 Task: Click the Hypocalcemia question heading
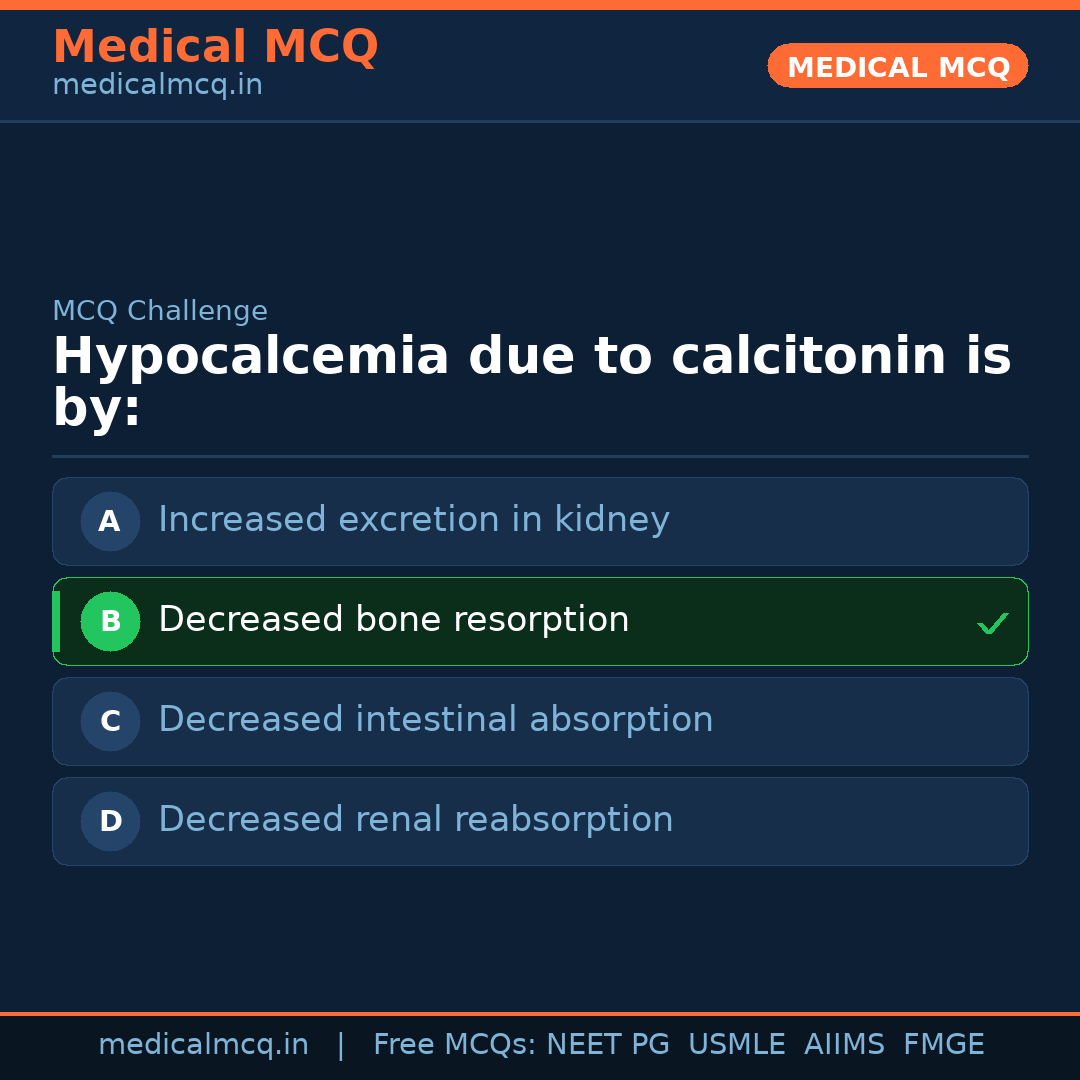tap(531, 382)
